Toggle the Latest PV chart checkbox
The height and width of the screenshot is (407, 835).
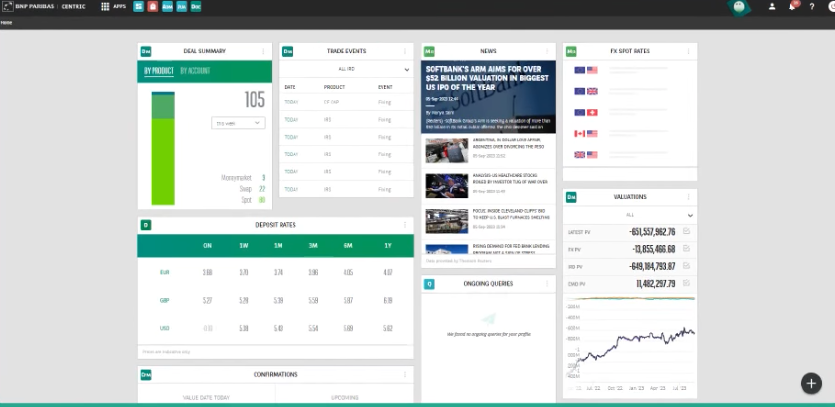point(686,232)
